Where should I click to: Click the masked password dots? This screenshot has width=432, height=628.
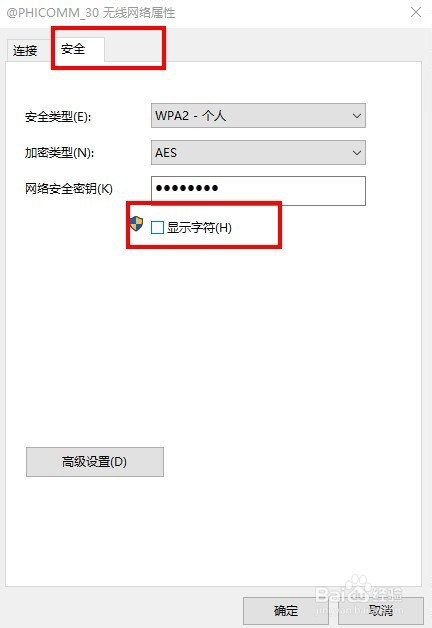point(187,188)
